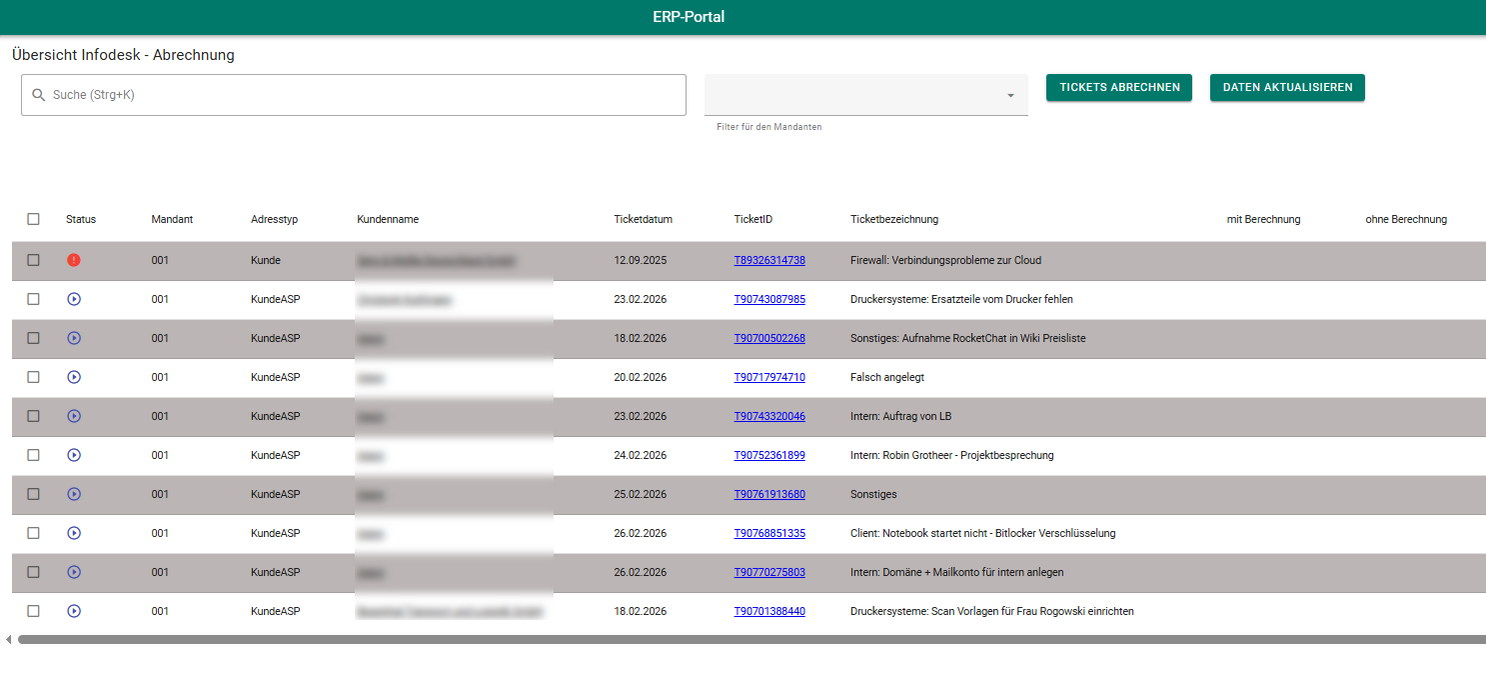Screen dimensions: 1486x694
Task: Check the row checkbox for ticket T90761913680
Action: click(x=33, y=494)
